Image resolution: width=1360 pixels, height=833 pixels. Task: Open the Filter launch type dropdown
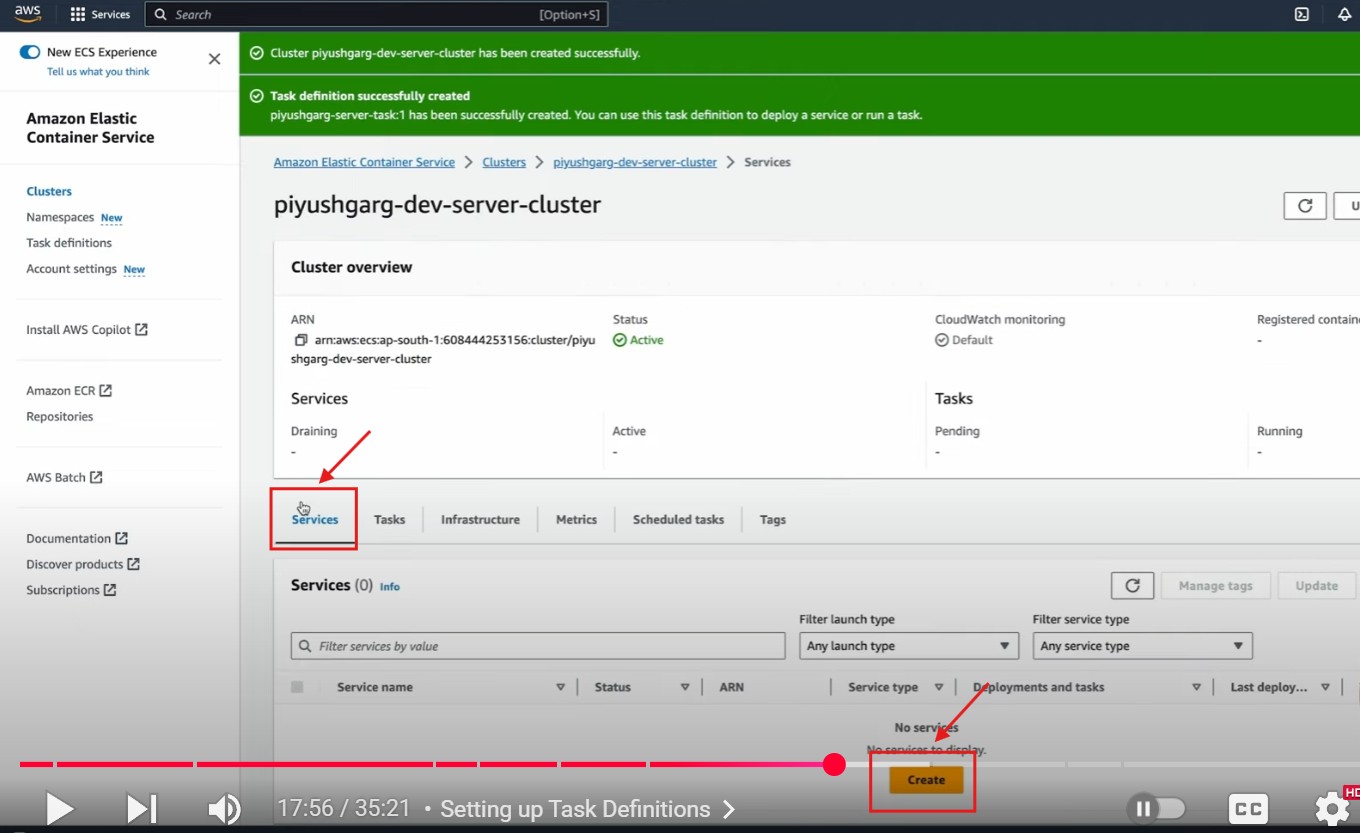(x=908, y=646)
